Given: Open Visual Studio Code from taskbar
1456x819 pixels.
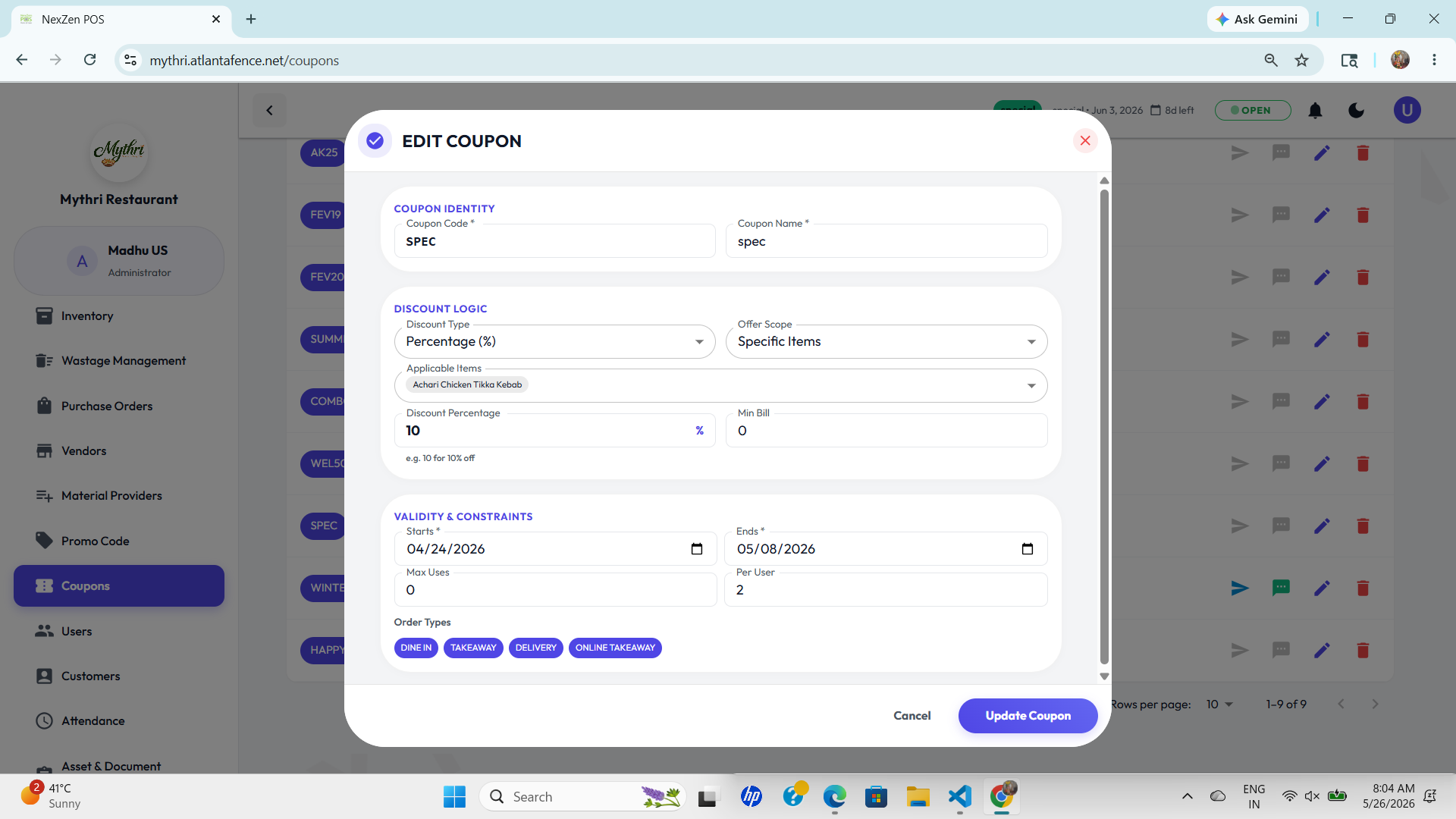Looking at the screenshot, I should (959, 796).
